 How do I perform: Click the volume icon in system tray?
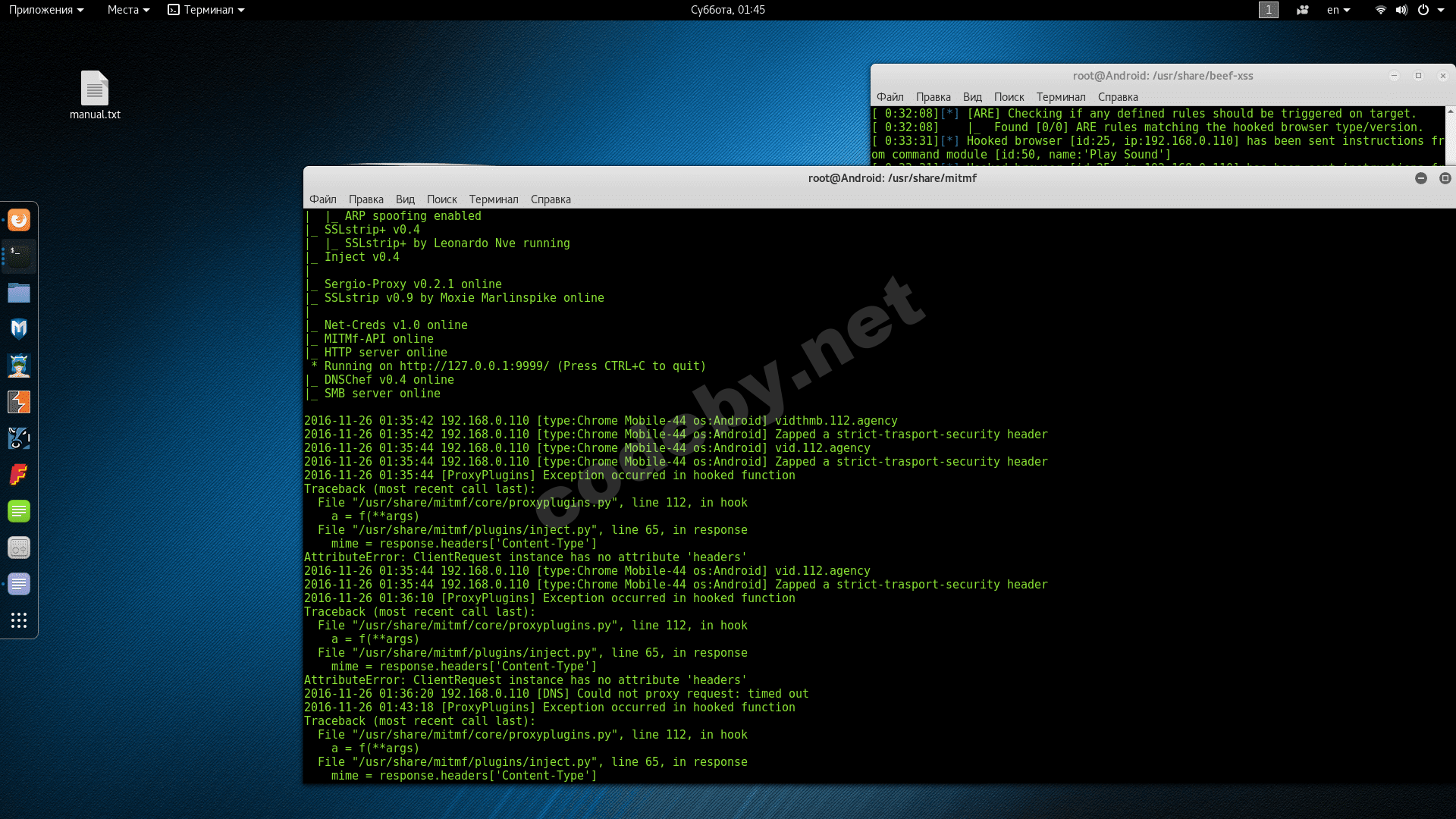click(x=1401, y=10)
